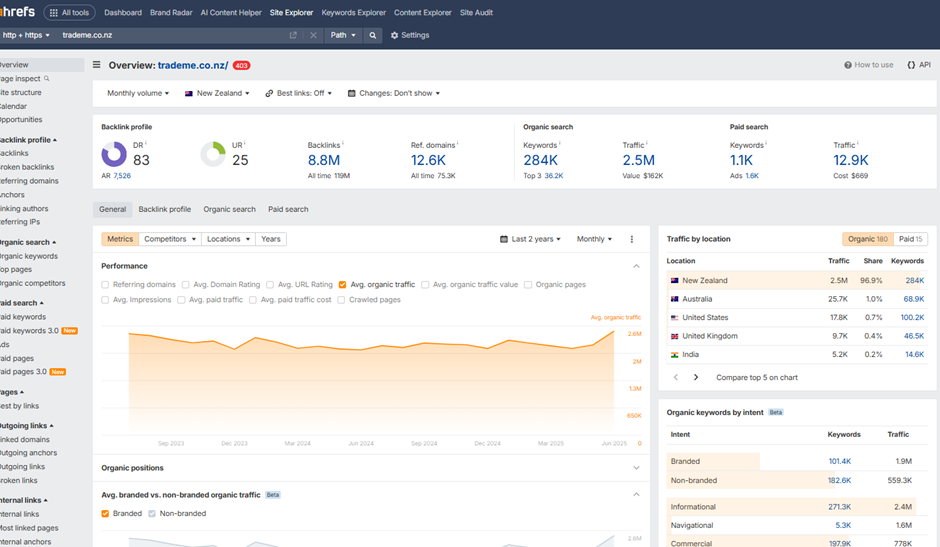940x547 pixels.
Task: Click the 284K organic keywords value
Action: [540, 161]
